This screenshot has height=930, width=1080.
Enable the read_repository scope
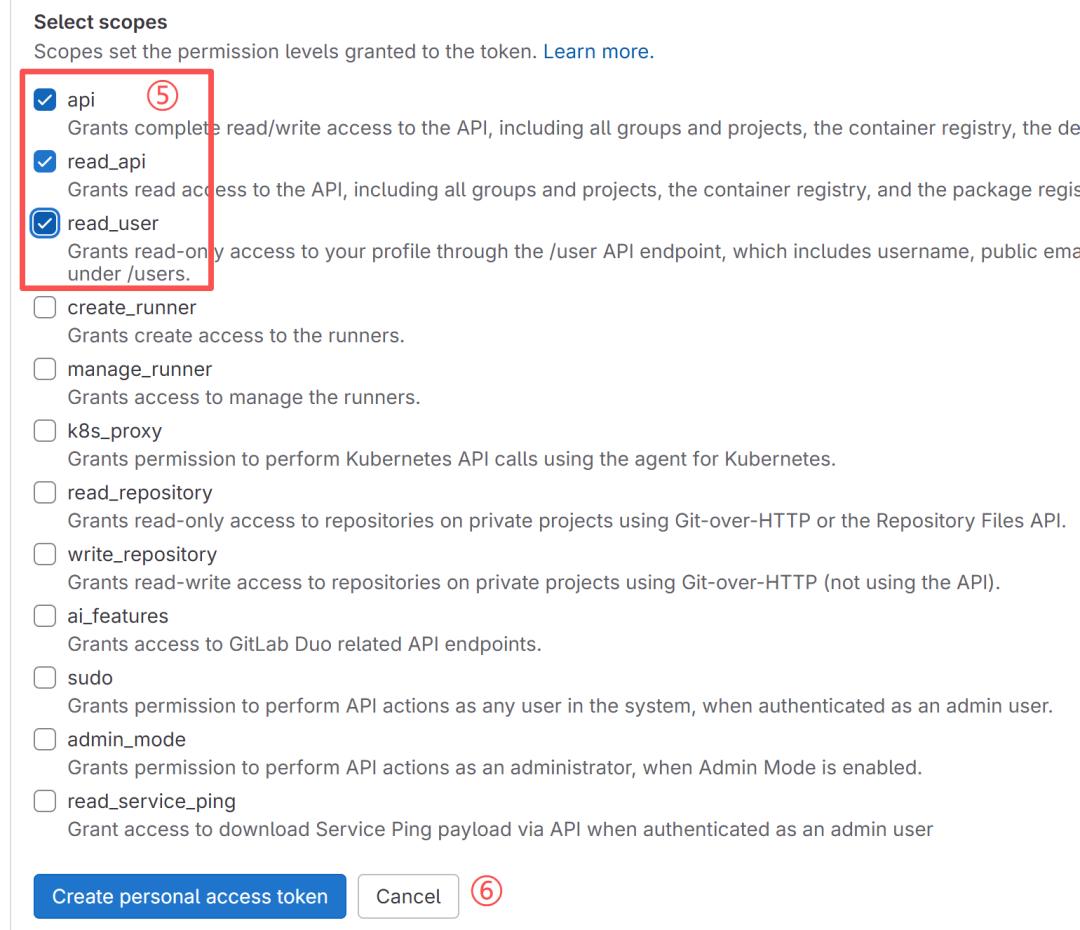pos(44,492)
